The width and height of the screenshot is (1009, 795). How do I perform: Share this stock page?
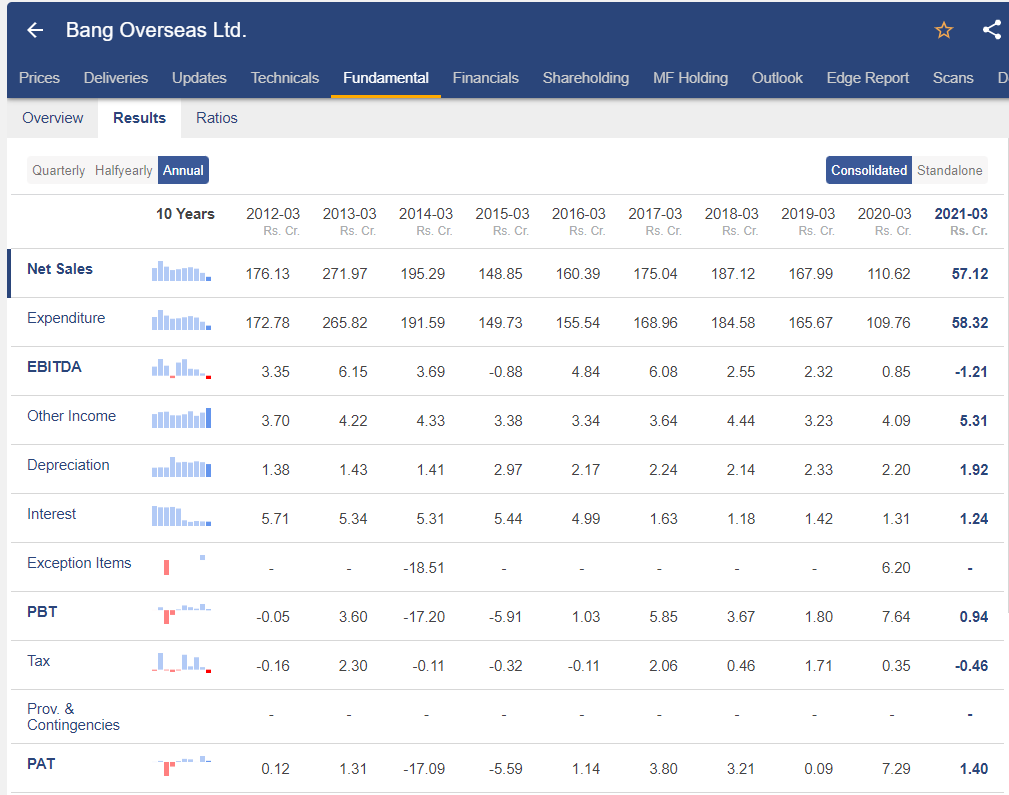click(992, 30)
